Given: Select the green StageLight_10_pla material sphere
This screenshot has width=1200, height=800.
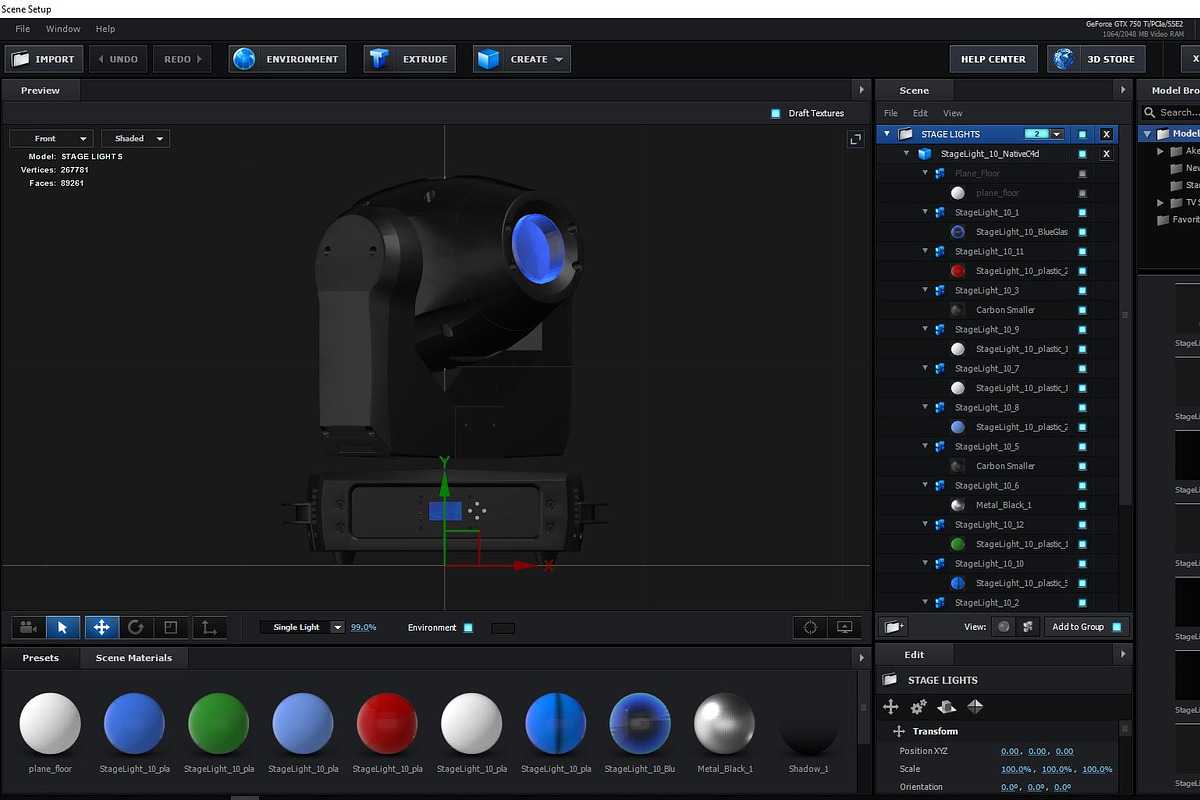Looking at the screenshot, I should (x=218, y=723).
